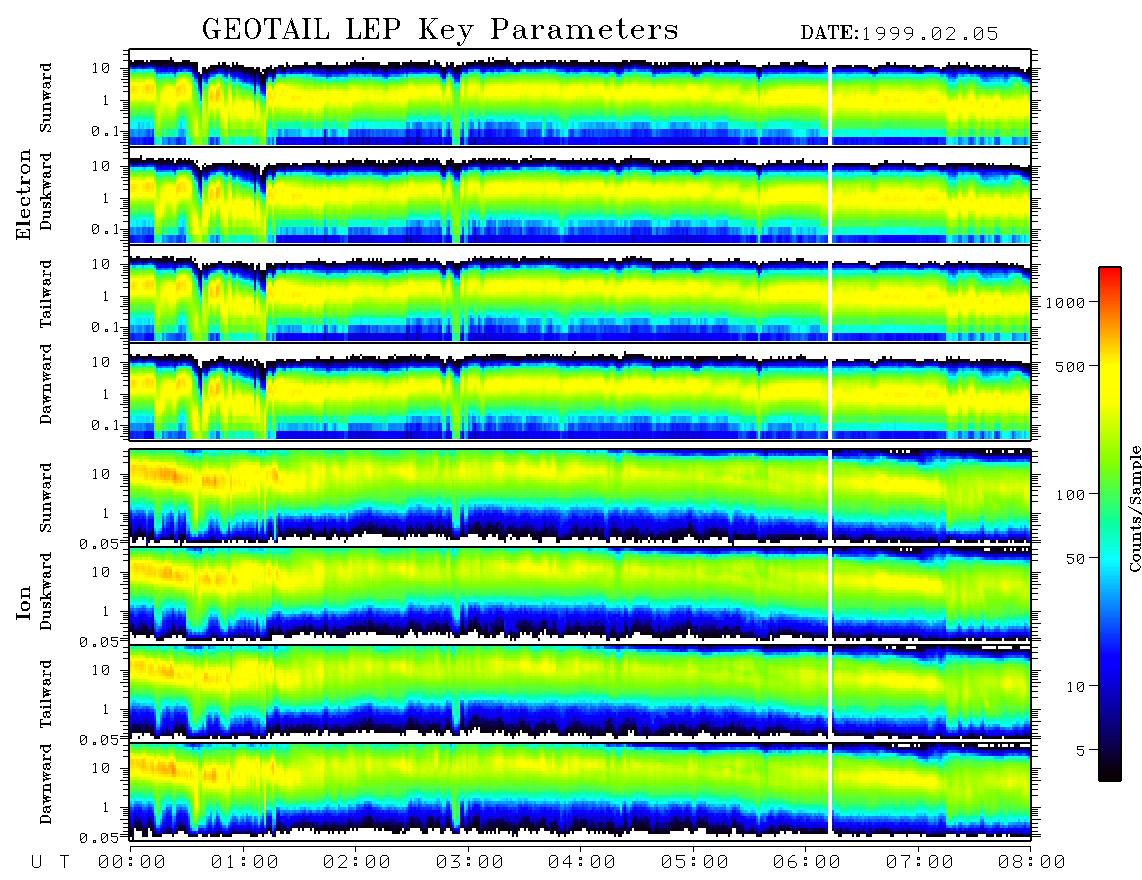This screenshot has height=880, width=1142.
Task: Select the Ion Sunward panel label
Action: click(46, 497)
